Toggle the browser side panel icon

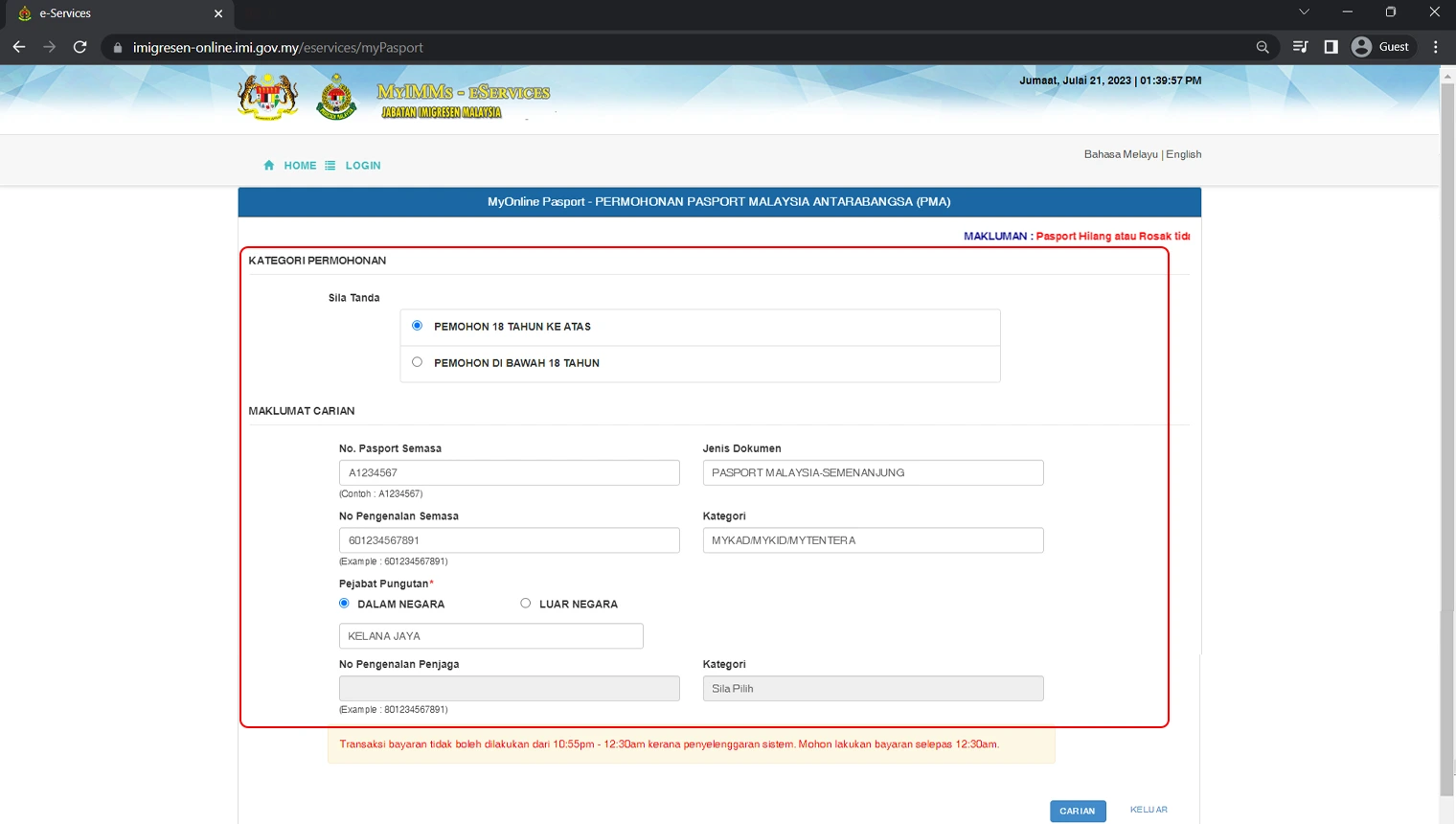[x=1331, y=47]
